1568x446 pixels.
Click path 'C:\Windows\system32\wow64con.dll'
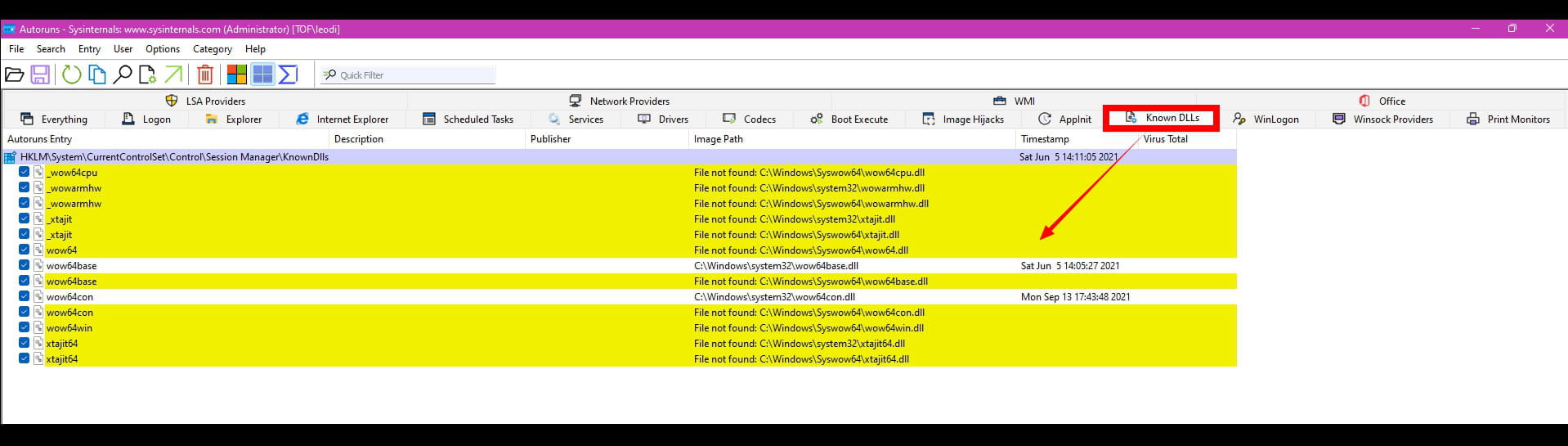[774, 297]
